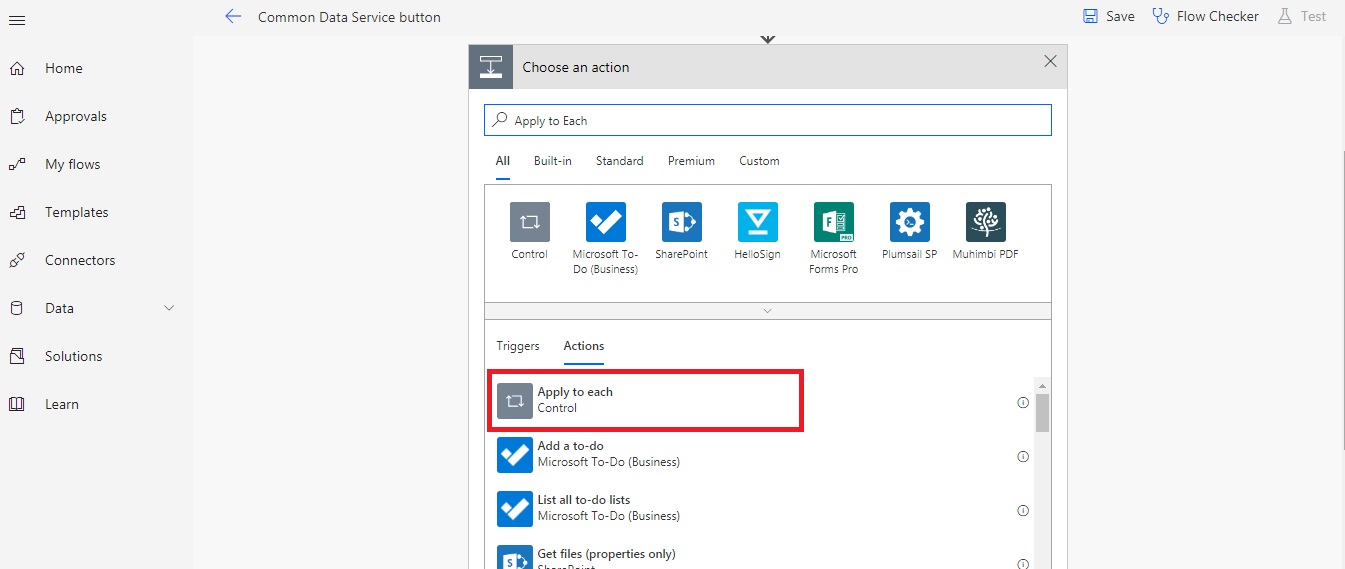1345x569 pixels.
Task: Go back using the left arrow
Action: pyautogui.click(x=233, y=17)
